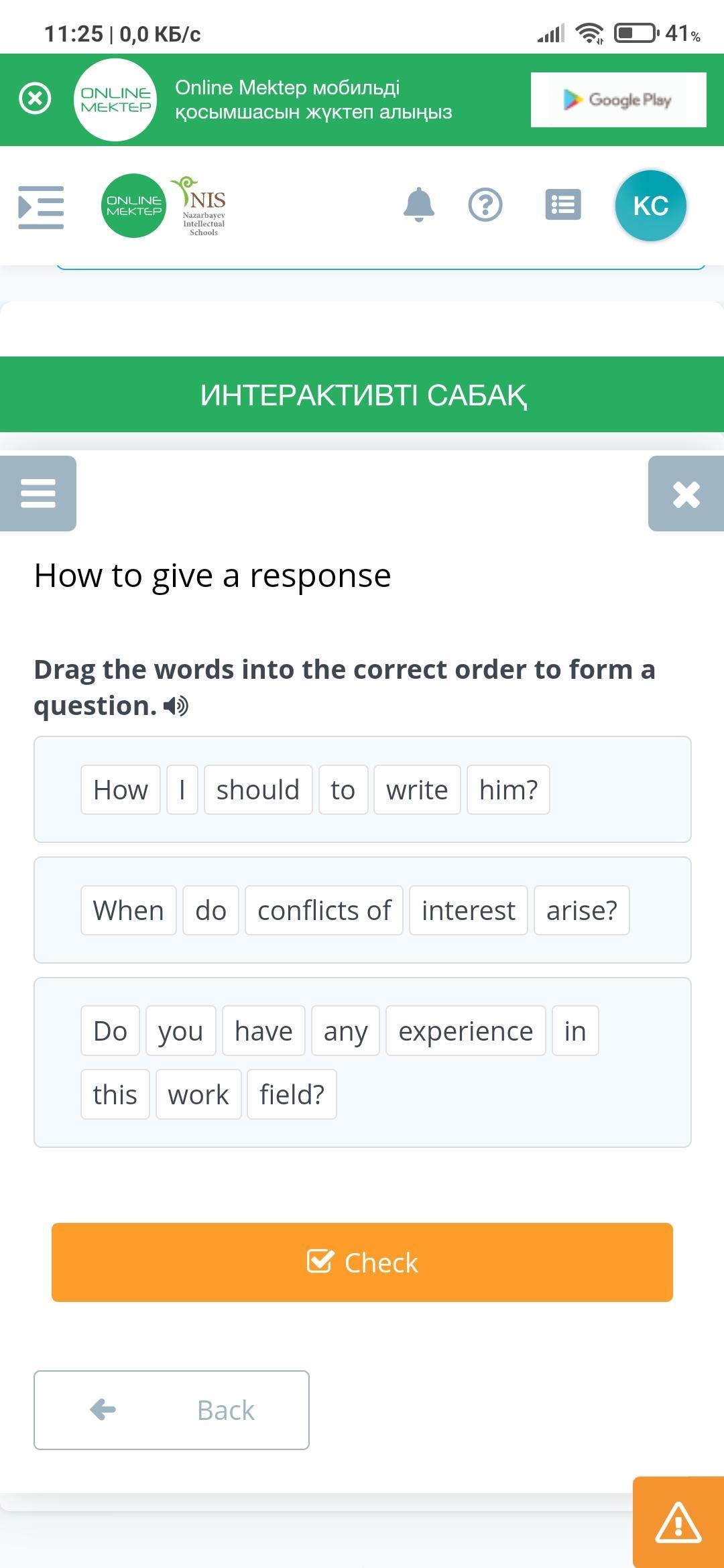Open the Google Play download link
Image resolution: width=724 pixels, height=1568 pixels.
[618, 100]
